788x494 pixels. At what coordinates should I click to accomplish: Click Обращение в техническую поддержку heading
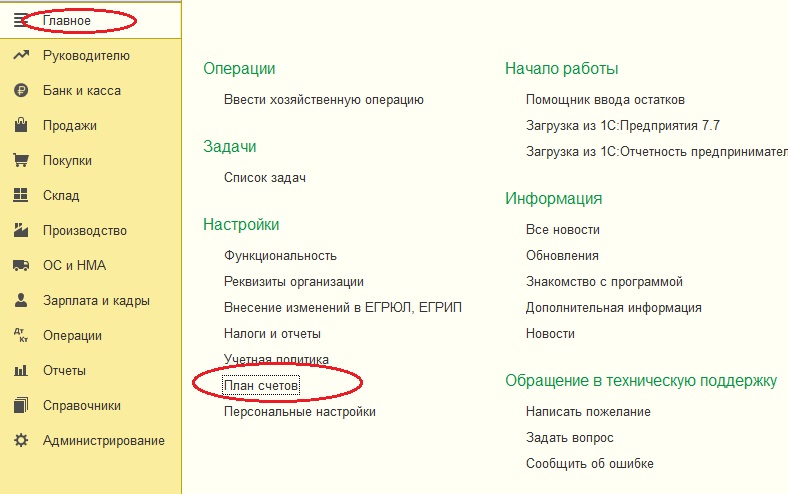(x=641, y=381)
